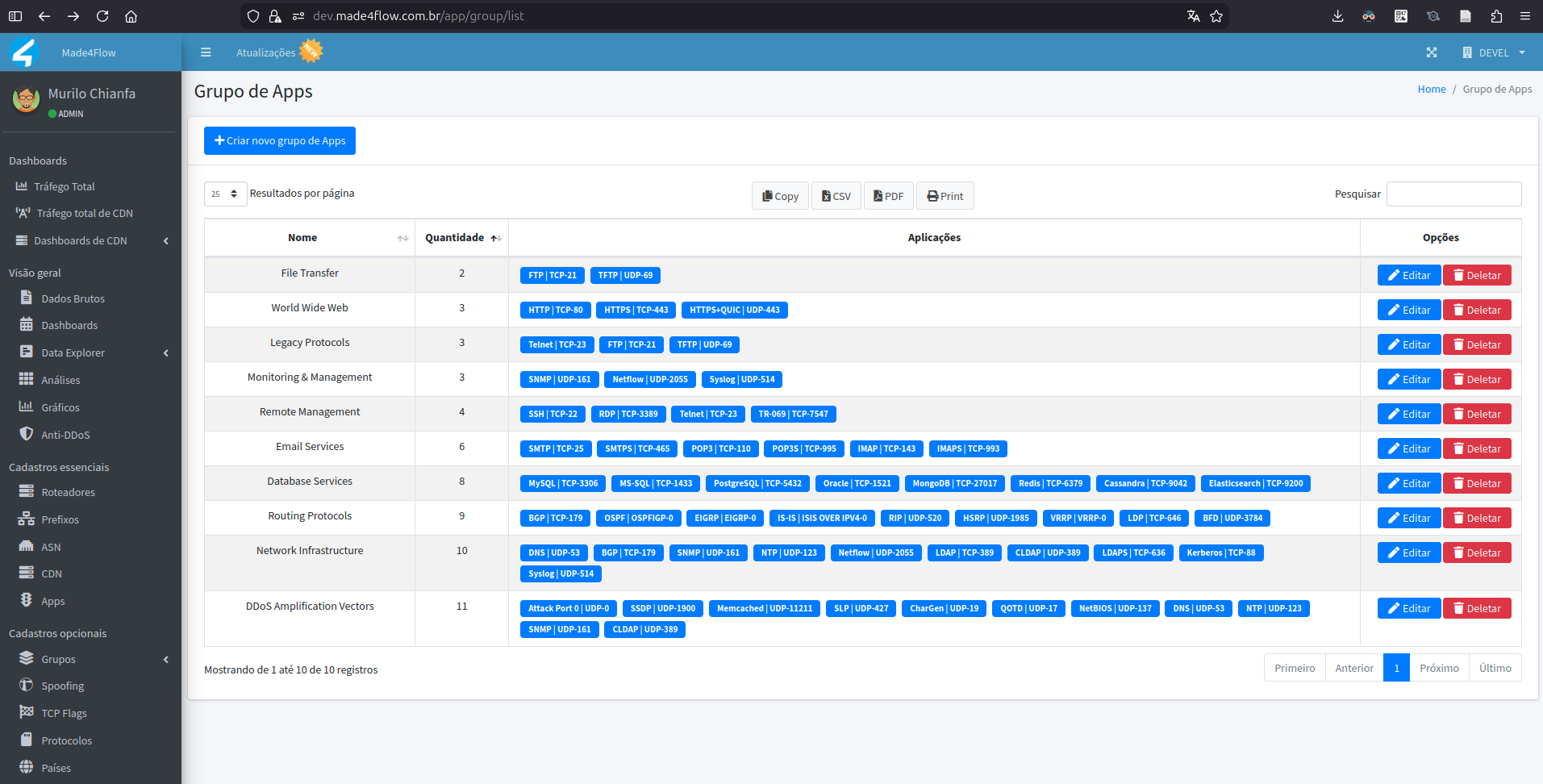Click the Pesquisar search field
Screen dimensions: 1543x784
pyautogui.click(x=1453, y=194)
